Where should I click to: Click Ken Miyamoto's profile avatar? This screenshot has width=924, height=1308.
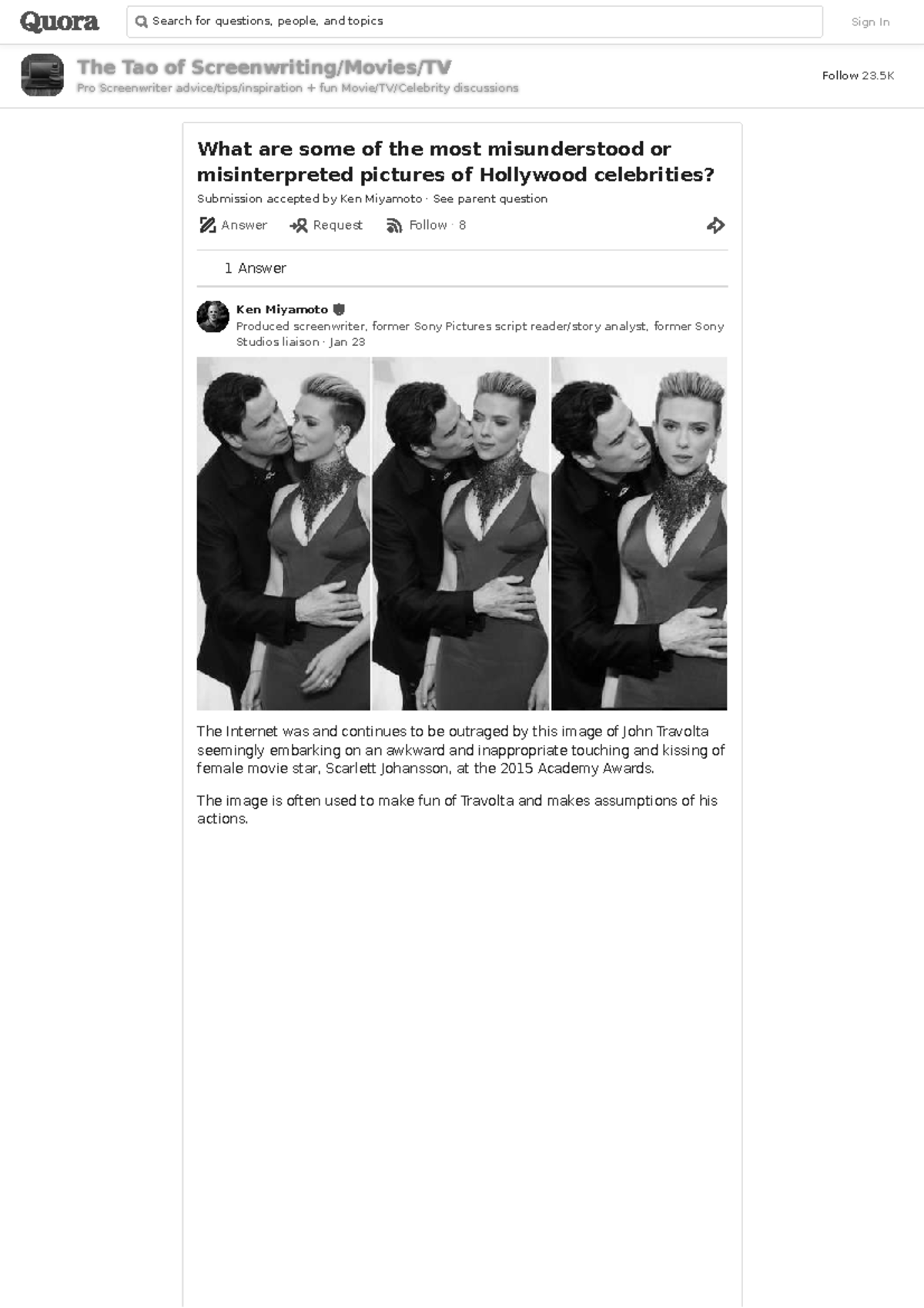click(x=213, y=317)
